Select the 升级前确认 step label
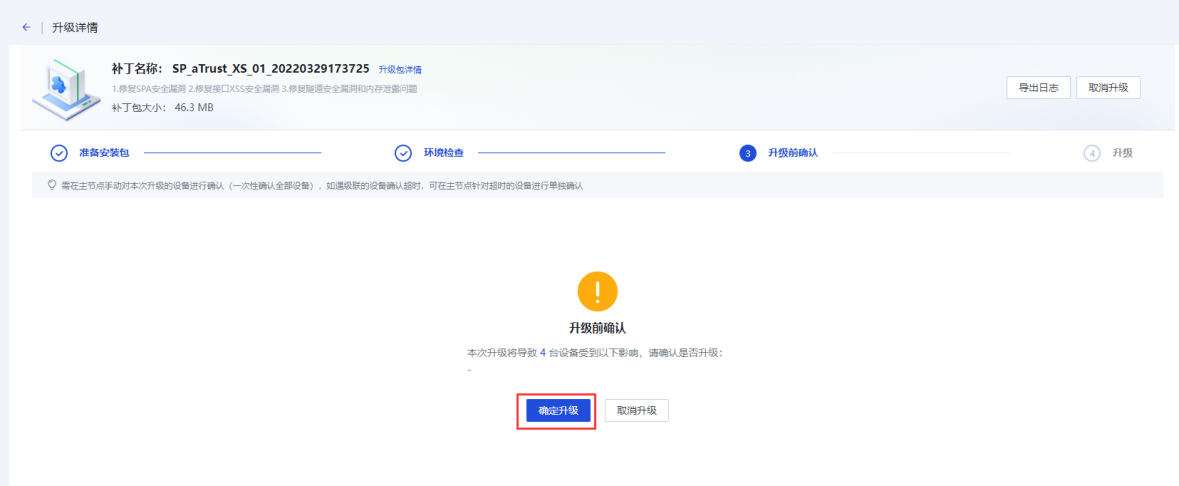Screen dimensions: 1179x486 pos(793,153)
